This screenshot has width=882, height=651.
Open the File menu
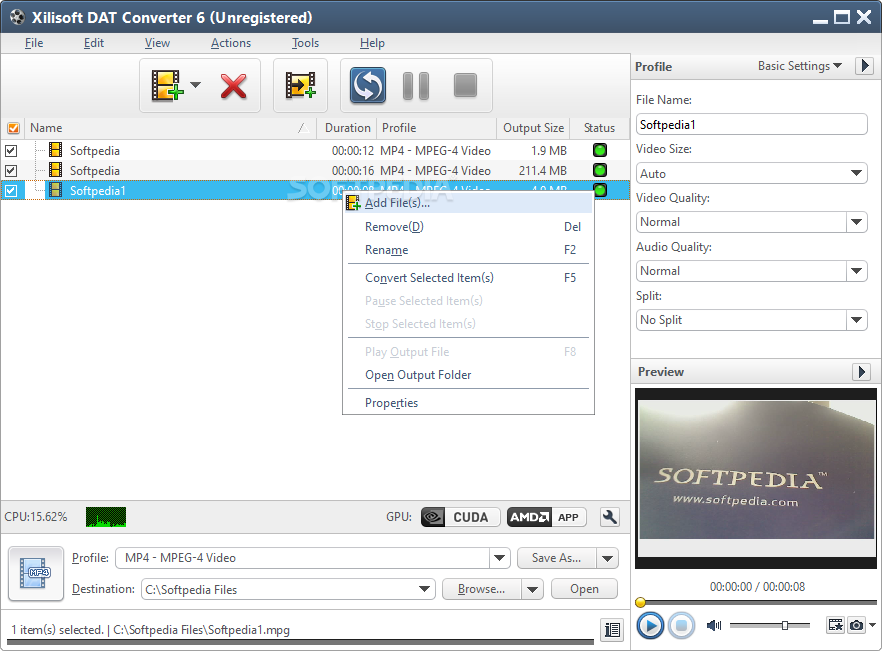[34, 43]
